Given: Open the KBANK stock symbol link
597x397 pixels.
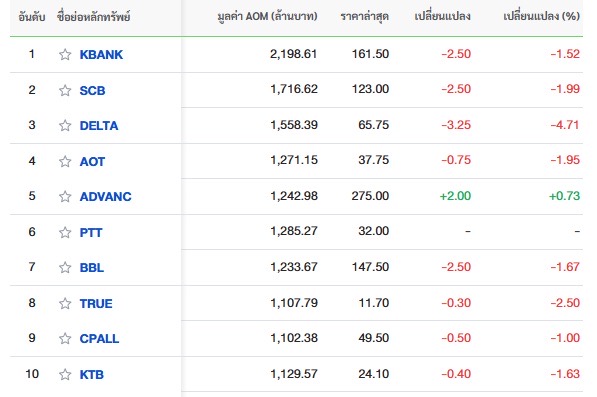Looking at the screenshot, I should (101, 55).
